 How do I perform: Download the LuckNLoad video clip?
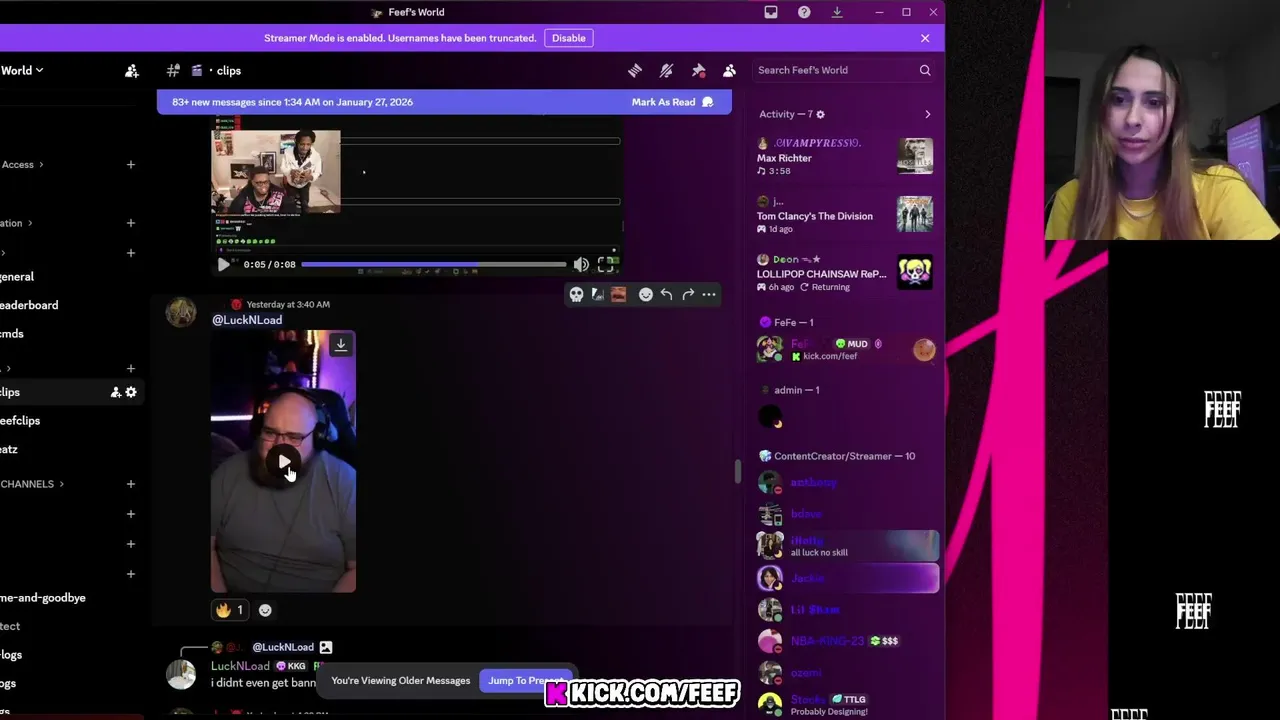pos(341,345)
